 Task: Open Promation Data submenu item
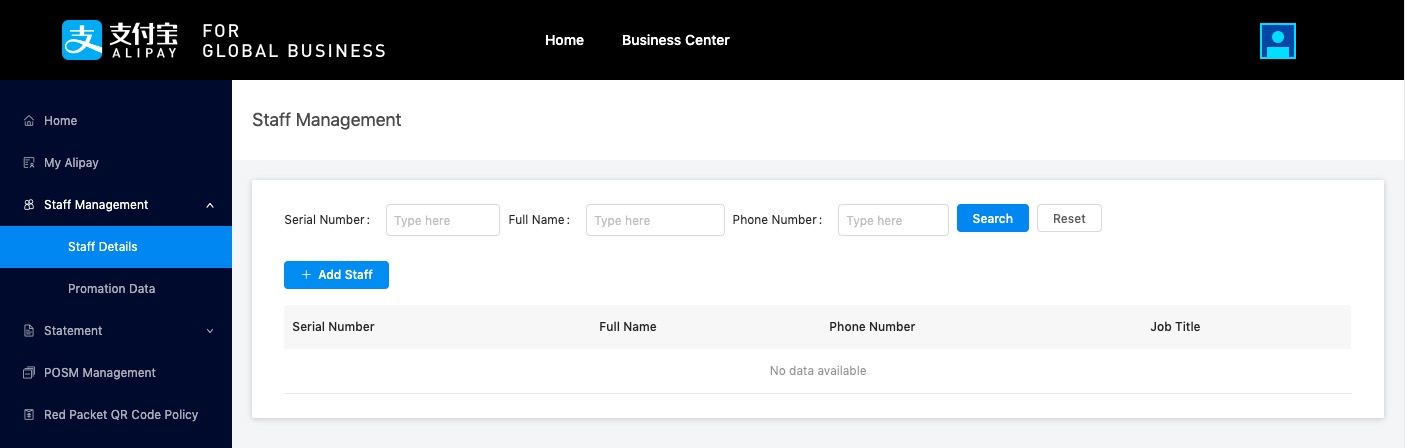(111, 289)
